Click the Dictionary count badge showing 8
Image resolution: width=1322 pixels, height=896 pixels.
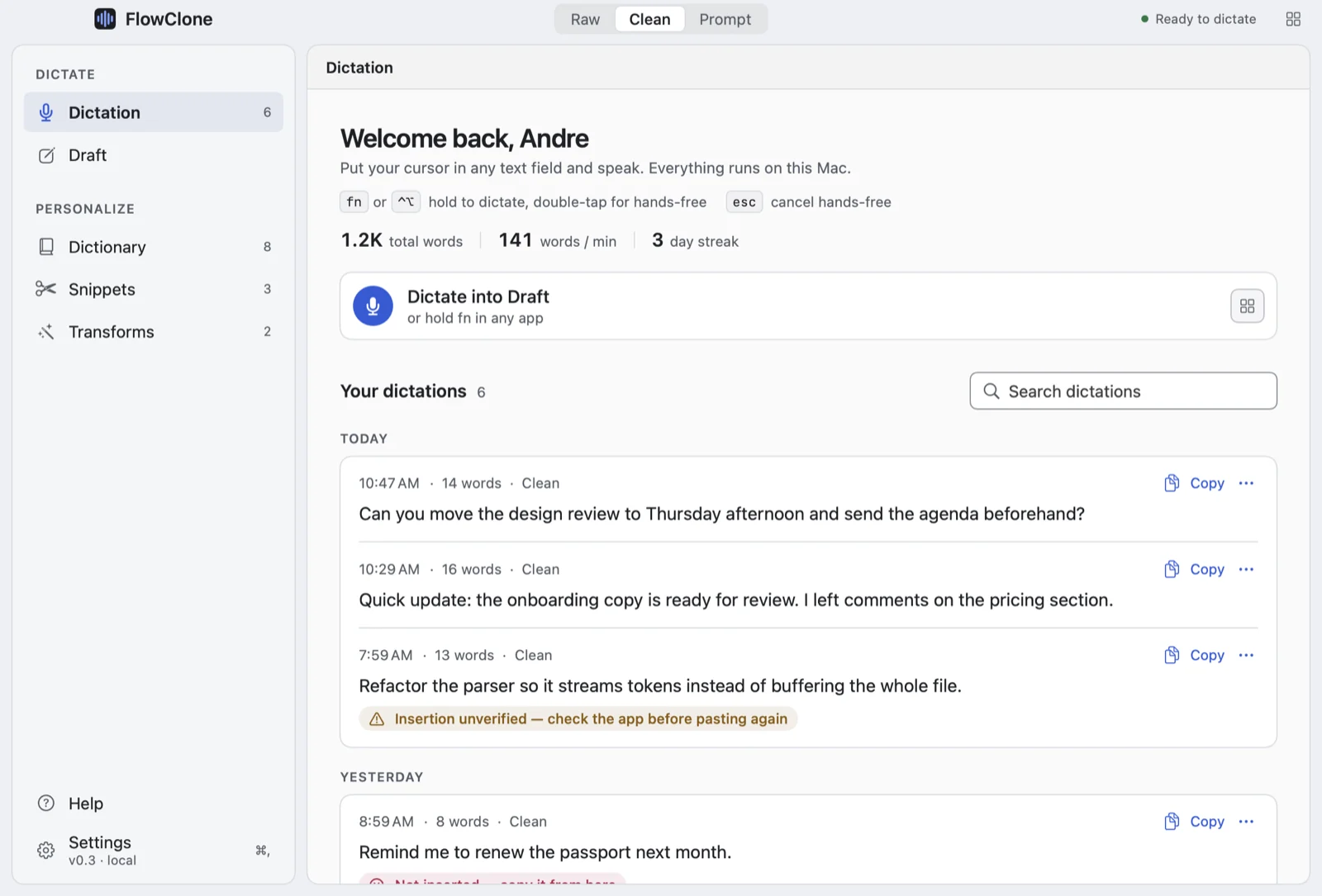tap(267, 247)
